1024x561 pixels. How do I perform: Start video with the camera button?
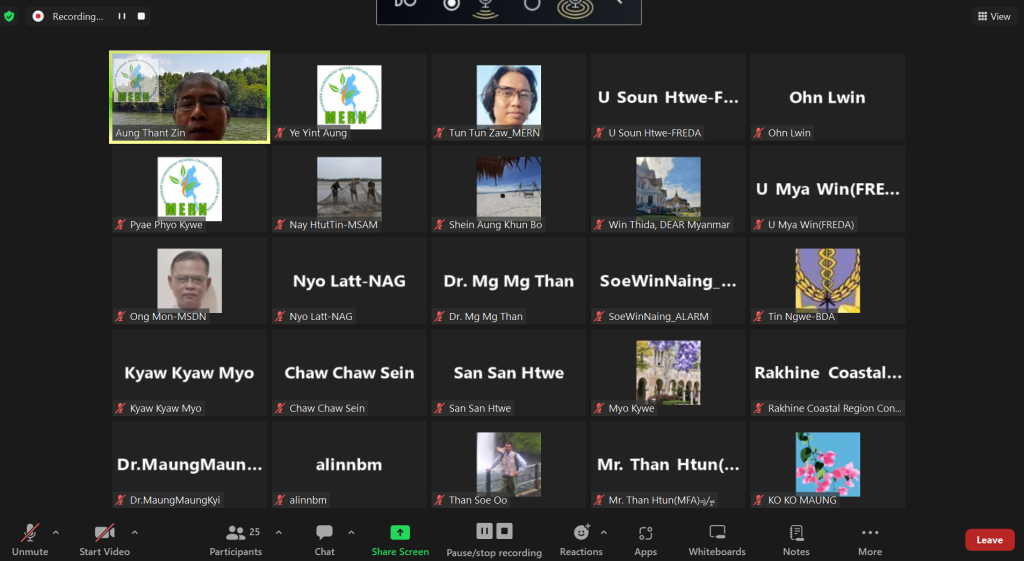tap(104, 534)
